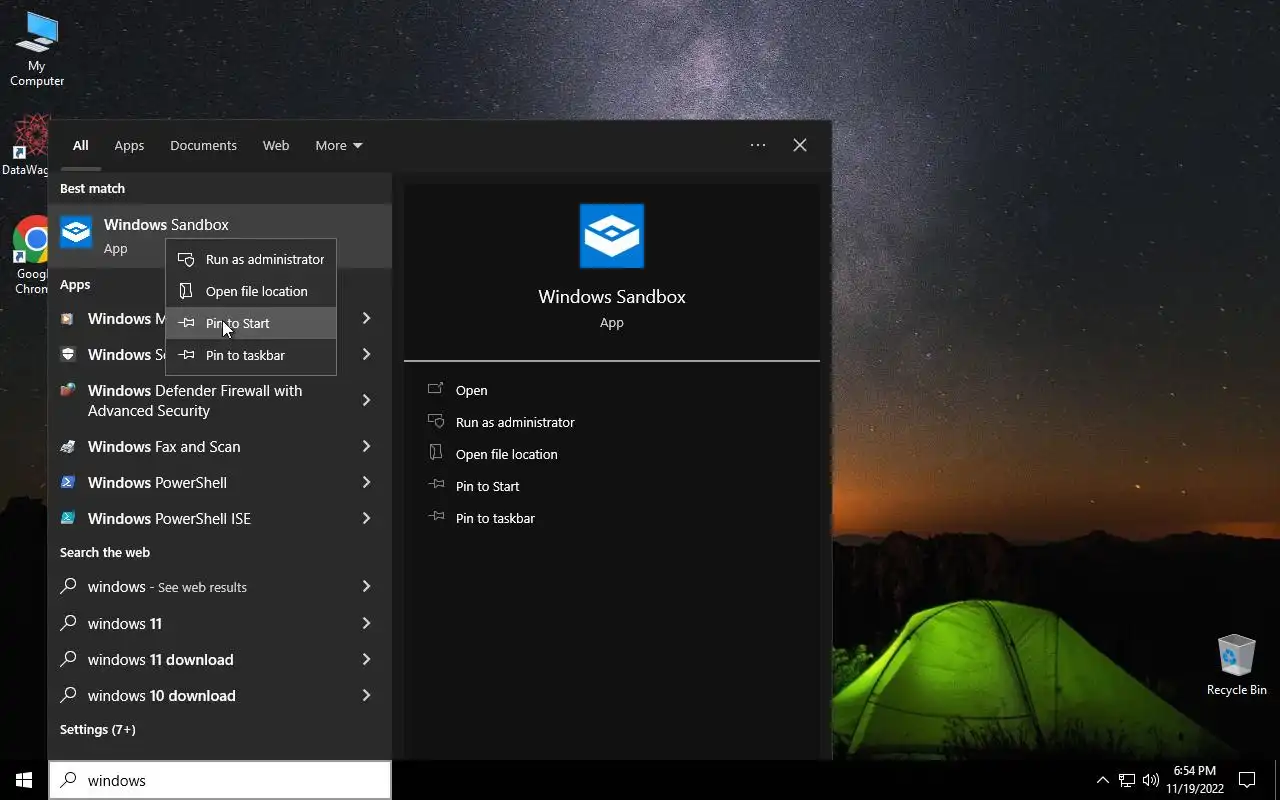Expand the 'windows 10 download' arrow
Image resolution: width=1280 pixels, height=800 pixels.
coord(366,695)
